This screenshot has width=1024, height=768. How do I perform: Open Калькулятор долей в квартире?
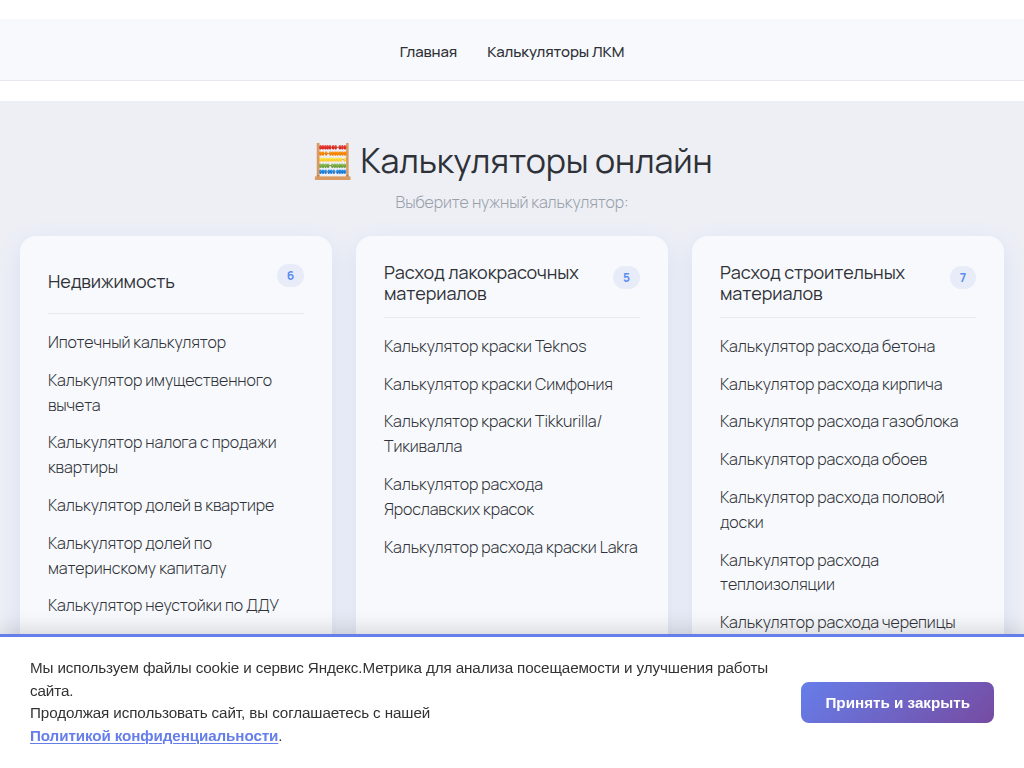pyautogui.click(x=161, y=506)
